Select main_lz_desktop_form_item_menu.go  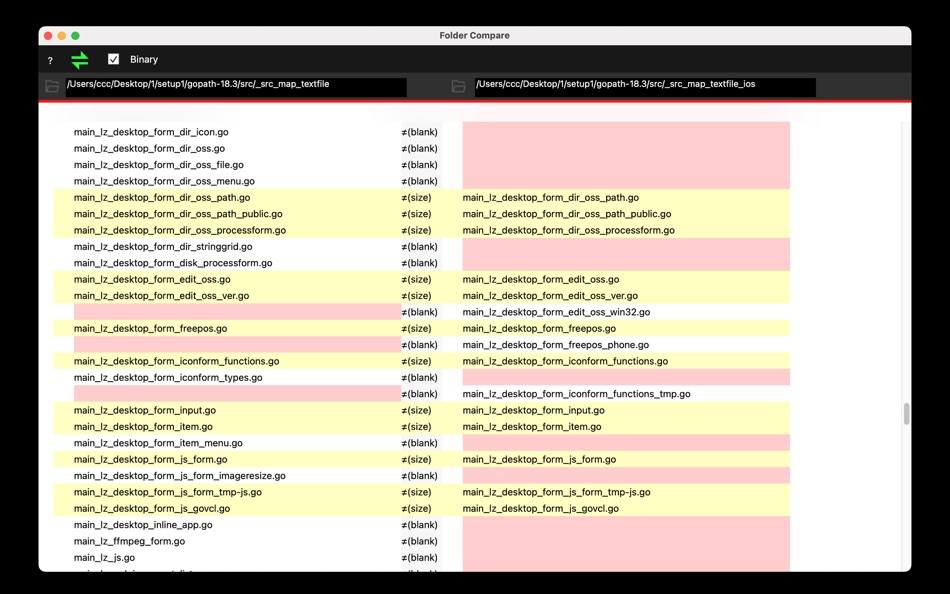tap(158, 443)
